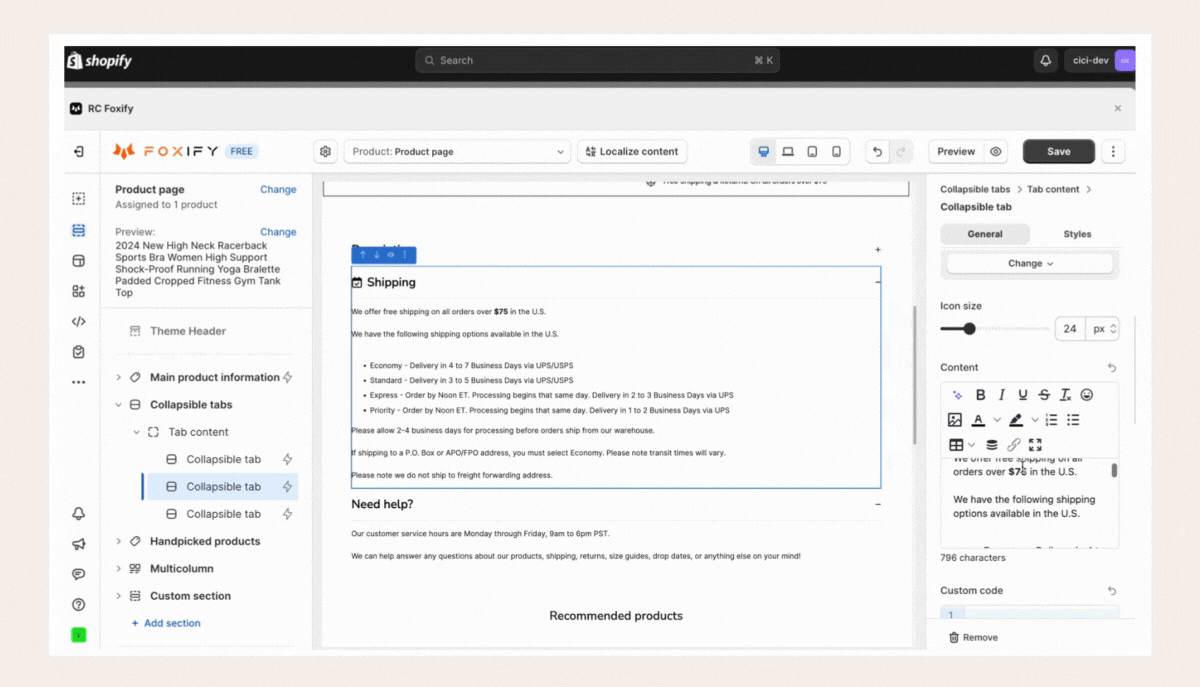Open the Product page template dropdown

click(458, 152)
